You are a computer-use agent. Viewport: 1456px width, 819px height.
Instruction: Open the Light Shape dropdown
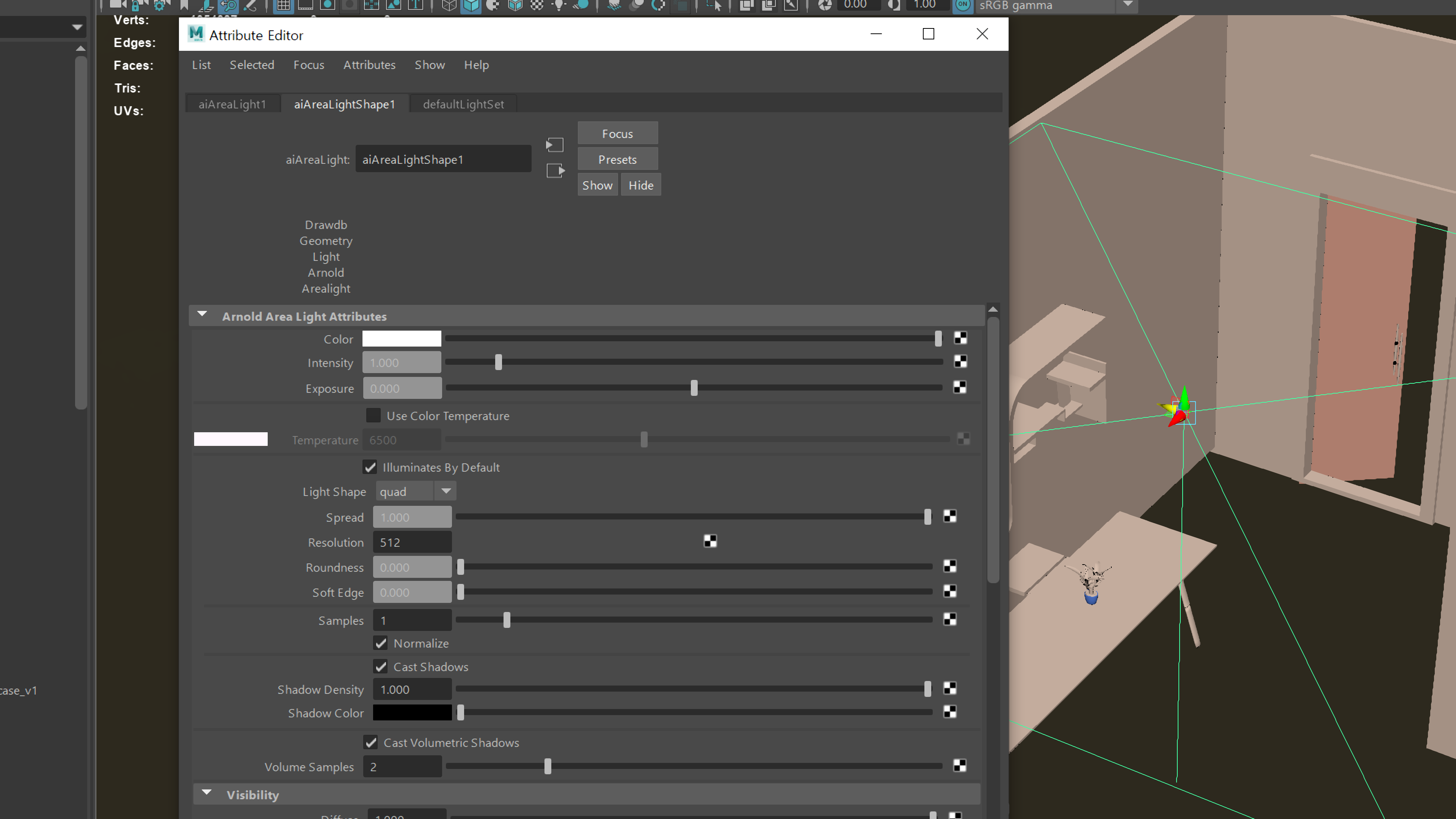pos(446,491)
